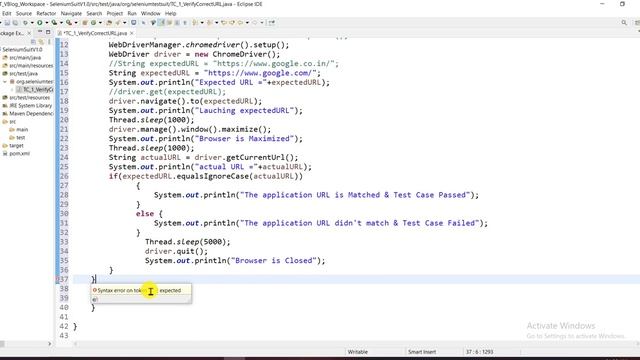
Task: Open the Back history dropdown arrow
Action: pos(247,23)
